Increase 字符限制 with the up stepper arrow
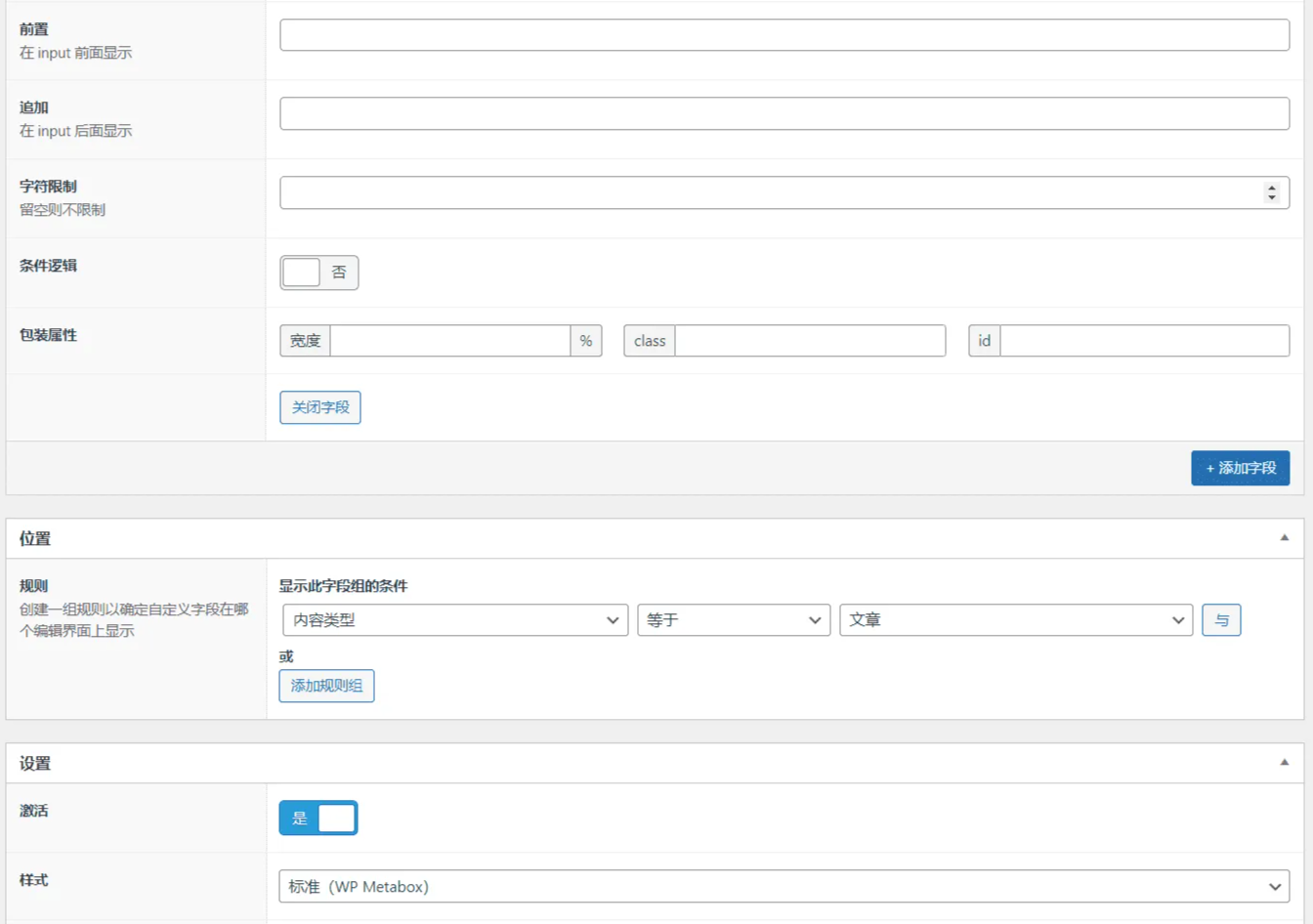This screenshot has height=924, width=1313. pos(1271,188)
